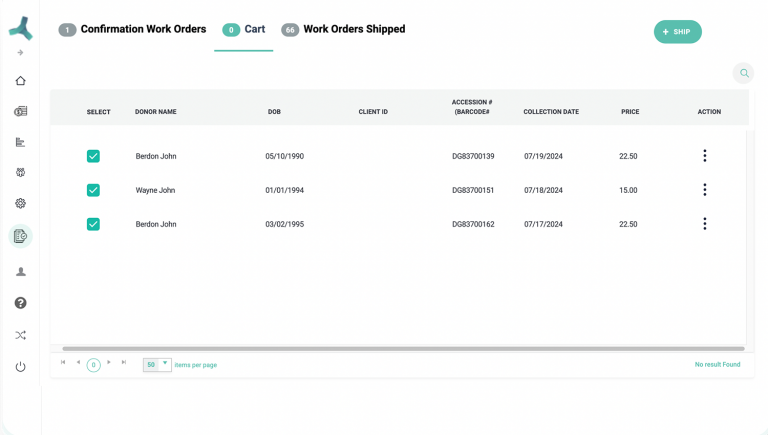Click the power logout icon
Screen dimensions: 768x435
20,367
